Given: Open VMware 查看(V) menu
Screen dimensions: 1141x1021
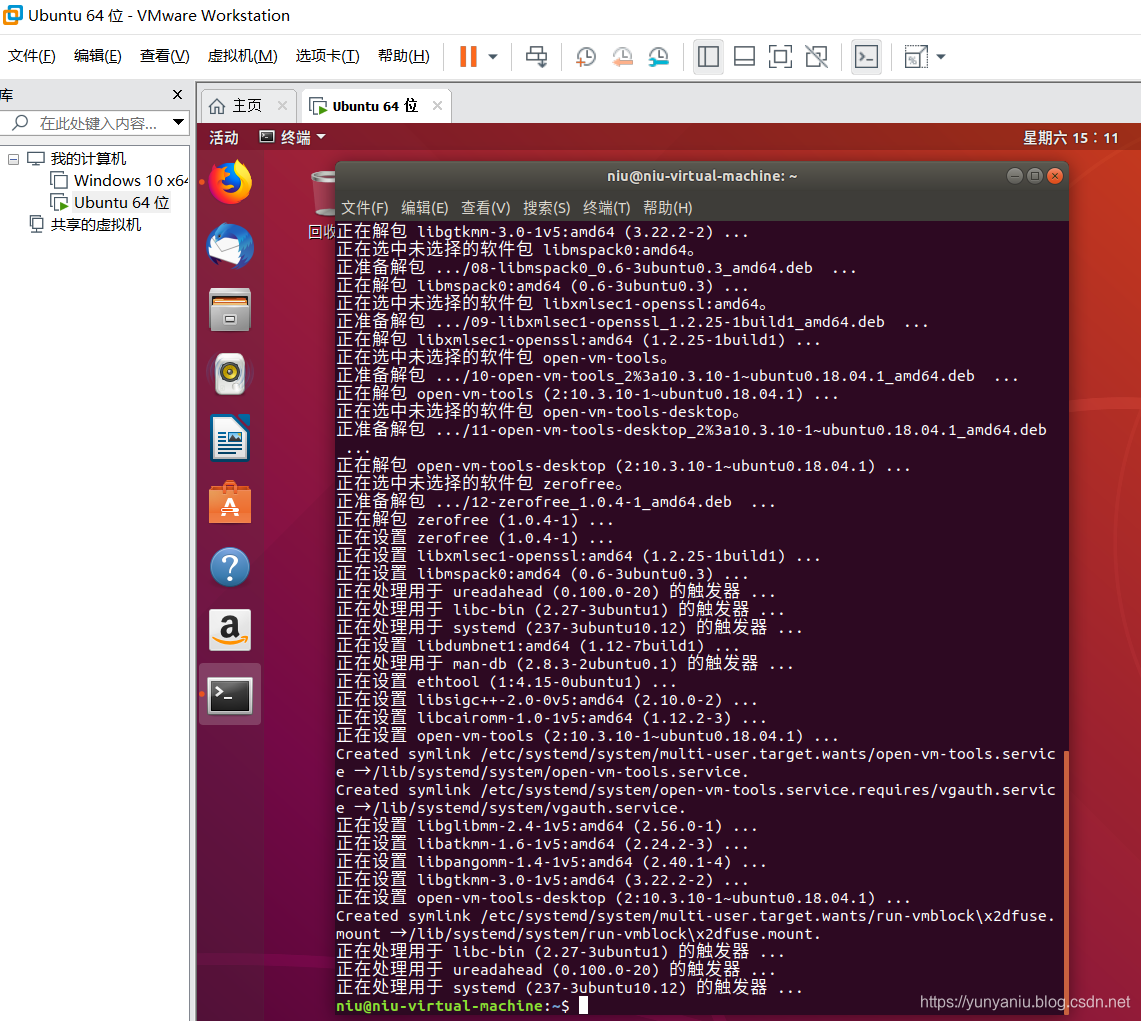Looking at the screenshot, I should 164,56.
